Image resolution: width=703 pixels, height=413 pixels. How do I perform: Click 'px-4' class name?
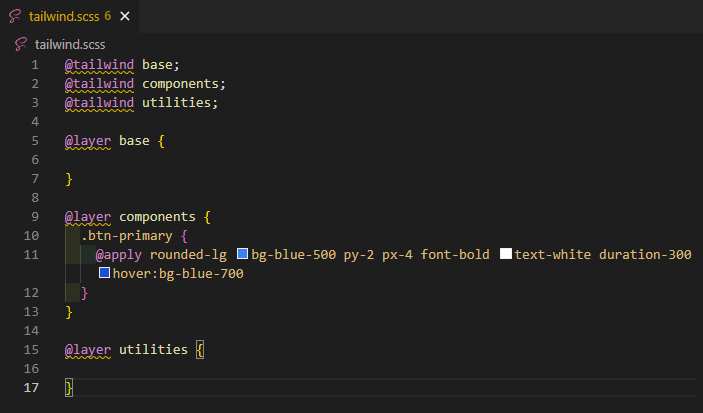397,255
